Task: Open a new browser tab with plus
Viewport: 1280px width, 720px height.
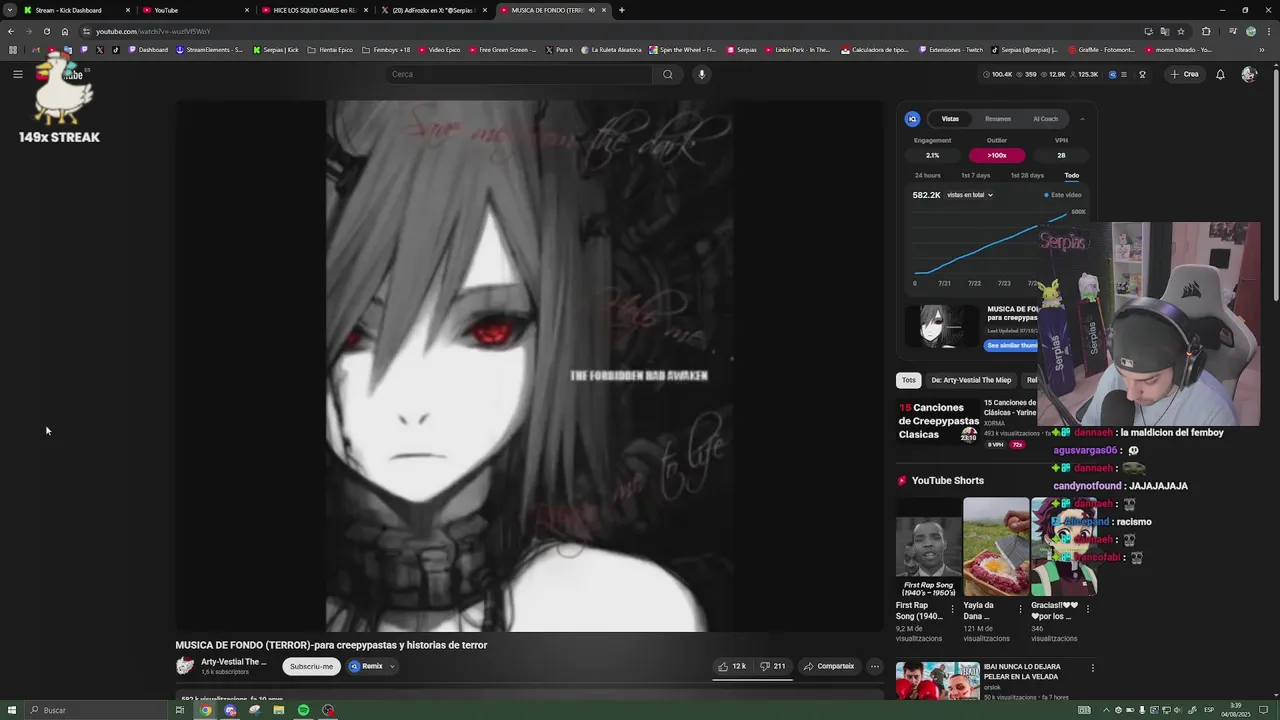Action: pyautogui.click(x=621, y=10)
